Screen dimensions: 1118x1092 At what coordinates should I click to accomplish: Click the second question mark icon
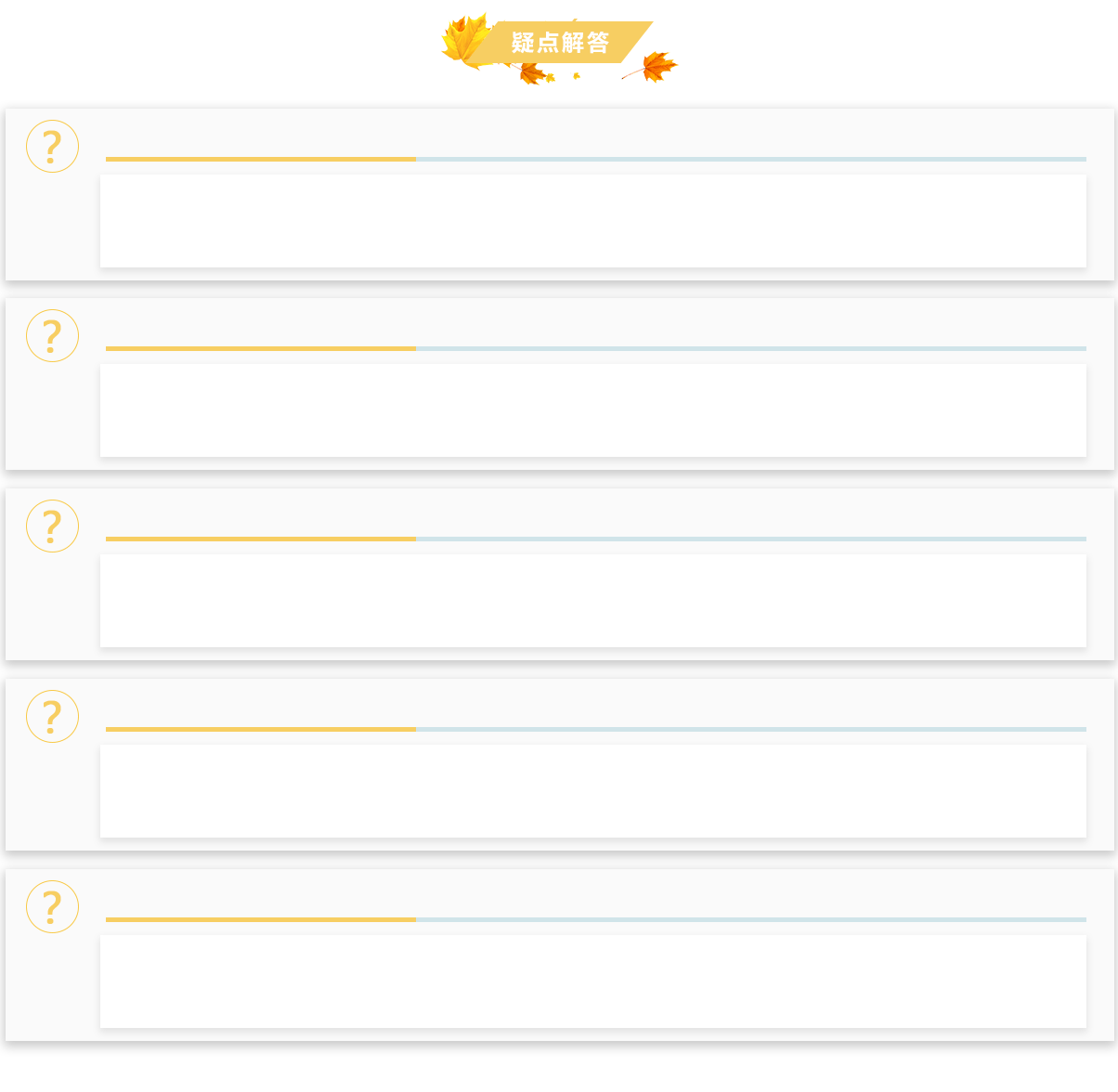(x=52, y=335)
